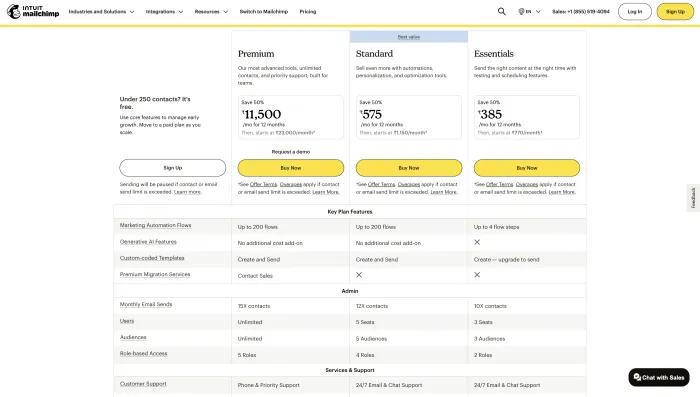Click Request a demo link
Image resolution: width=700 pixels, height=397 pixels.
(x=291, y=152)
